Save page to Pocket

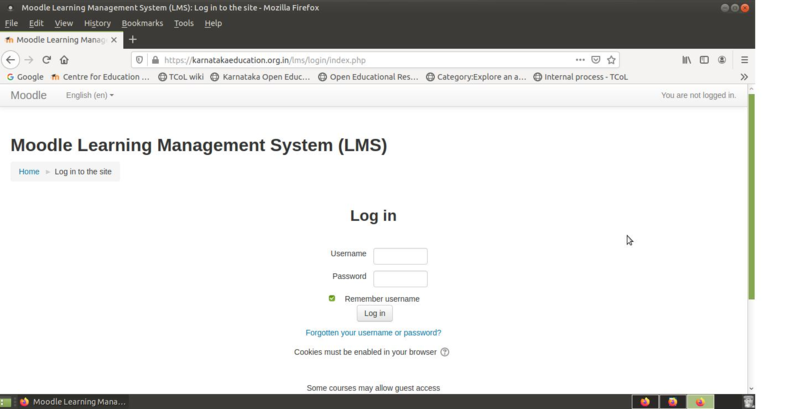click(595, 60)
